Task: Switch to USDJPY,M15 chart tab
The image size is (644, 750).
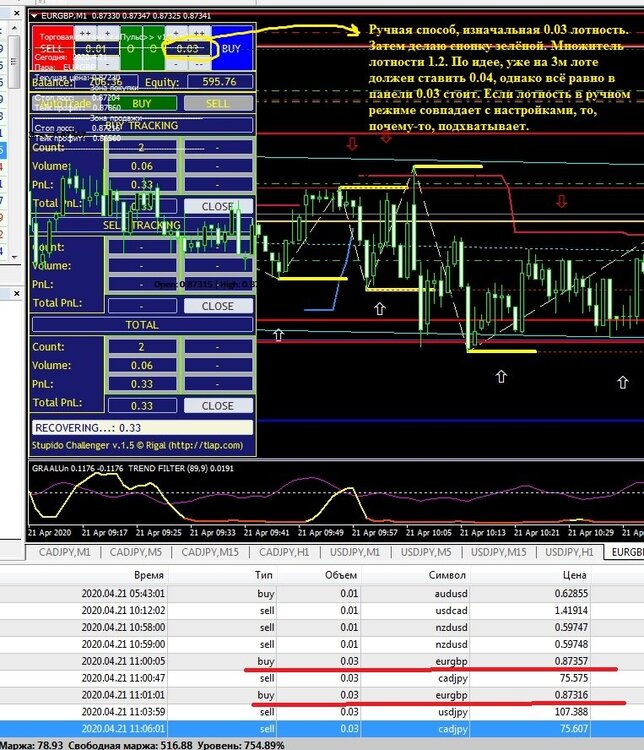Action: pyautogui.click(x=499, y=552)
